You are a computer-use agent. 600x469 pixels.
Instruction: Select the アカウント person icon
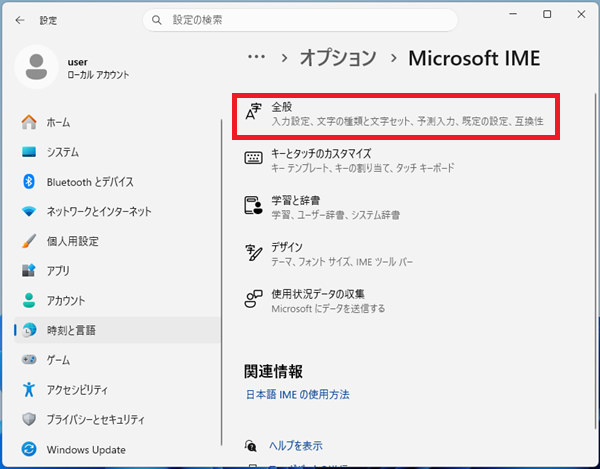point(29,300)
